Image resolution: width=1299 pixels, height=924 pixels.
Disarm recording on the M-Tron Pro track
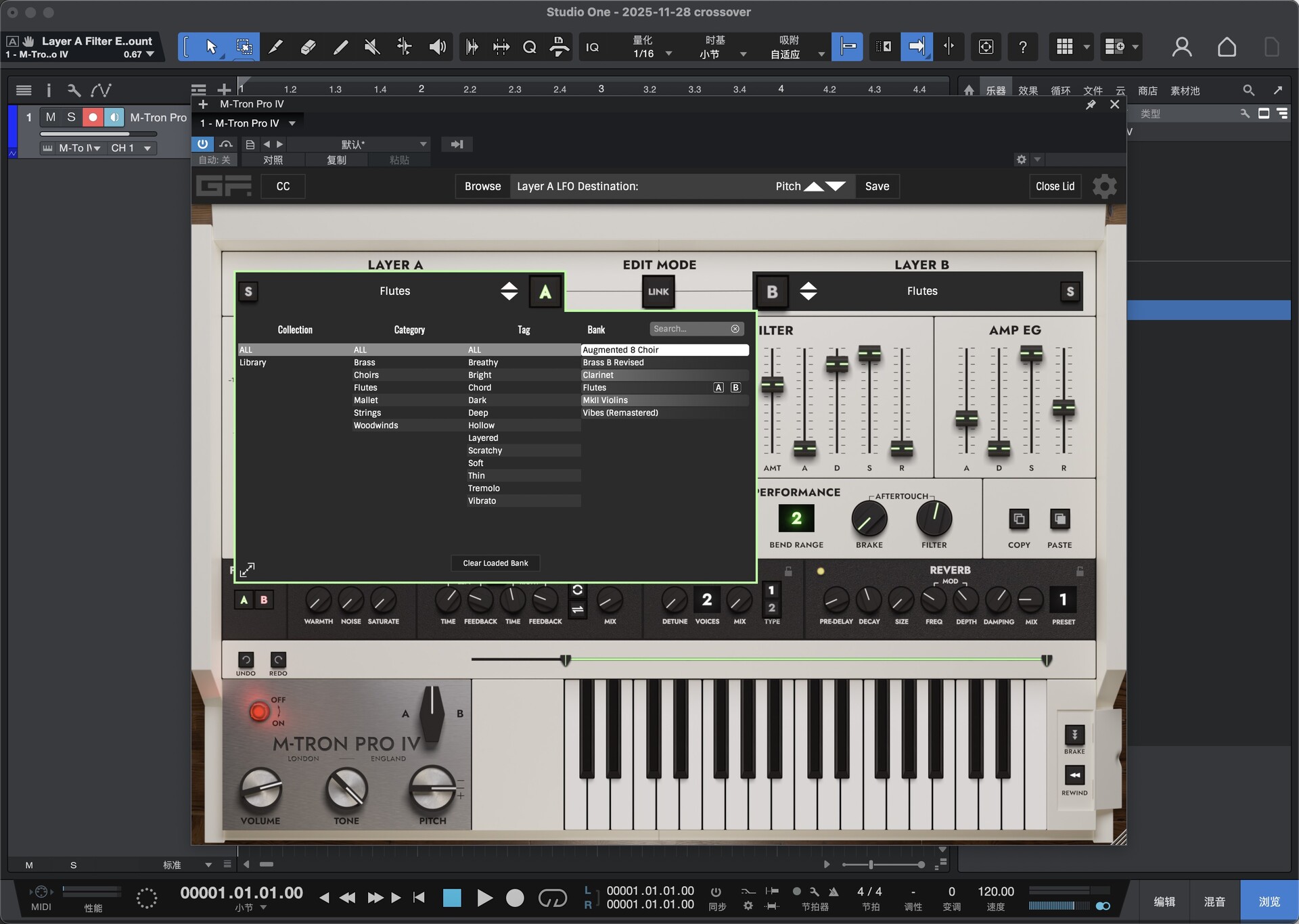click(93, 116)
